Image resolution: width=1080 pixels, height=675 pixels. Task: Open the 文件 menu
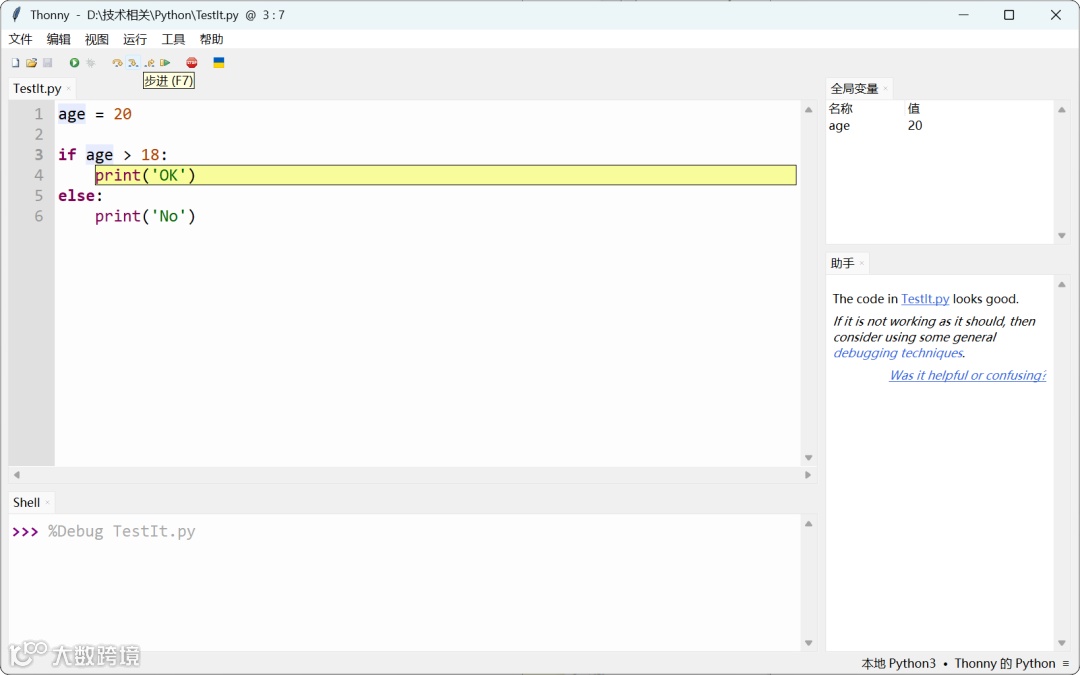tap(21, 39)
